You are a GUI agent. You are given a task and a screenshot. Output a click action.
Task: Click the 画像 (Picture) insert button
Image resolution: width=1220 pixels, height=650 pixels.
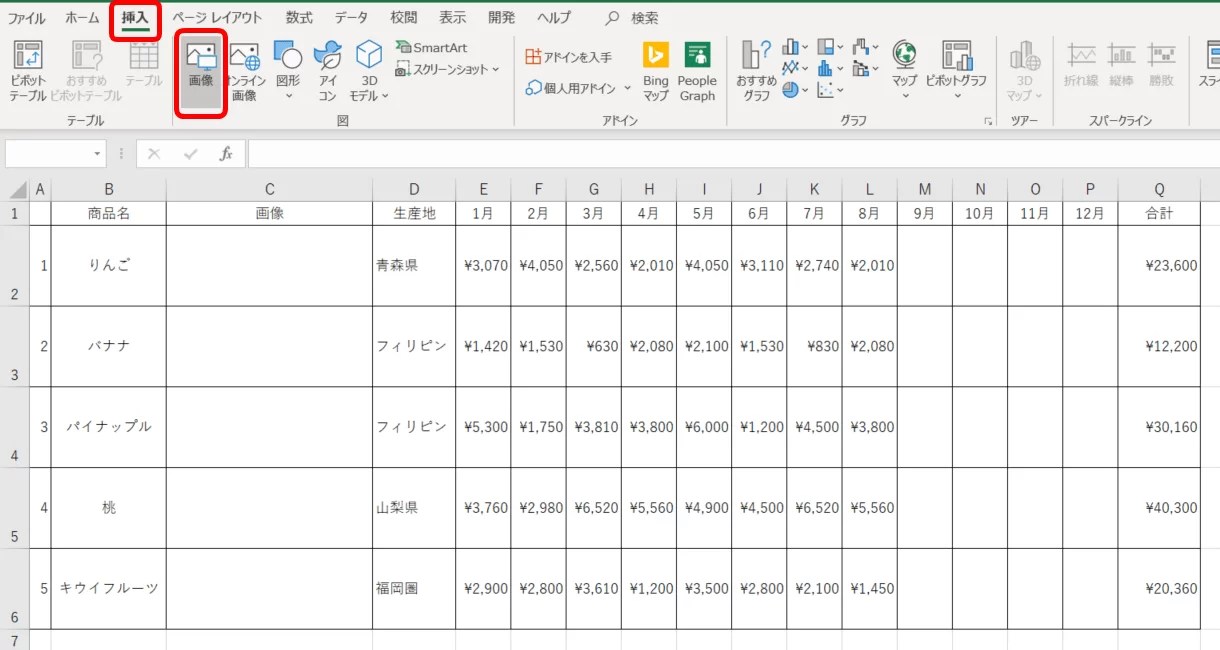coord(201,72)
